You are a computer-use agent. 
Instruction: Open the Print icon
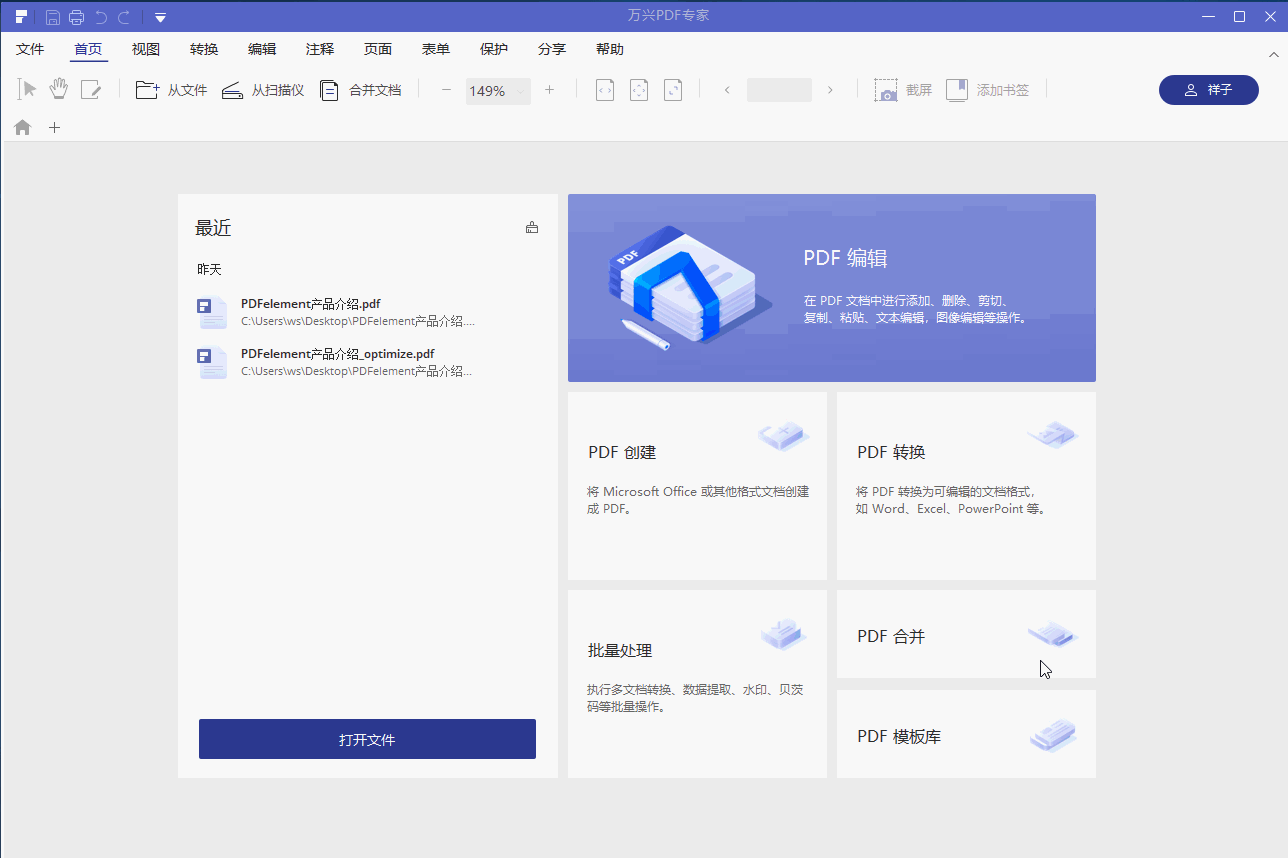tap(76, 16)
